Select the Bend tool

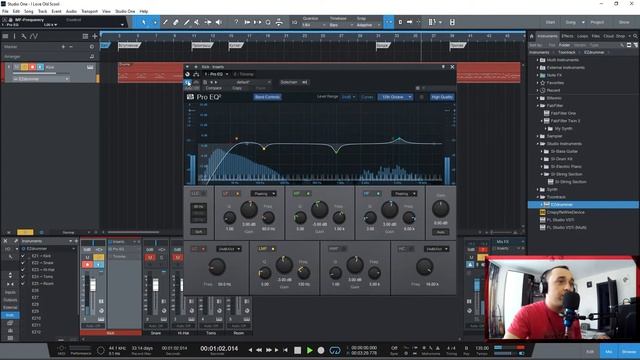(x=208, y=22)
